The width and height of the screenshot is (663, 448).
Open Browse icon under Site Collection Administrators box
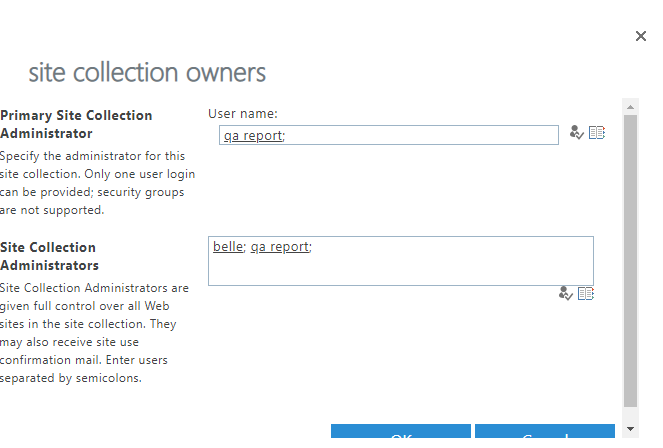[x=586, y=293]
